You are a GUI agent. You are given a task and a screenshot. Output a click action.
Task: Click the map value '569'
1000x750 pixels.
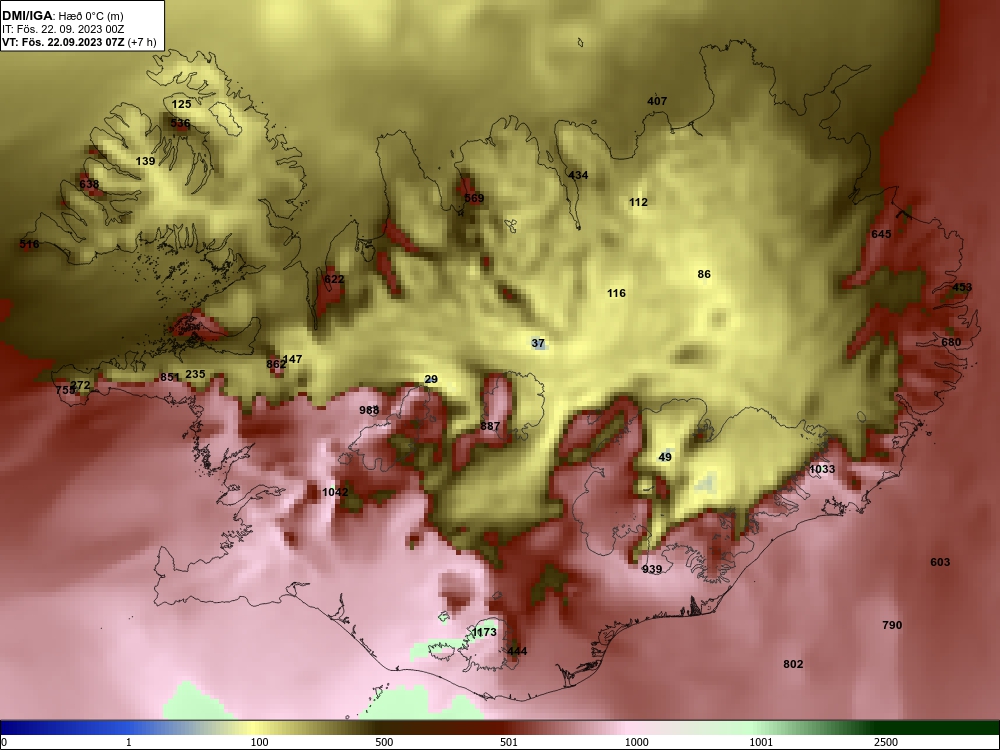click(474, 198)
